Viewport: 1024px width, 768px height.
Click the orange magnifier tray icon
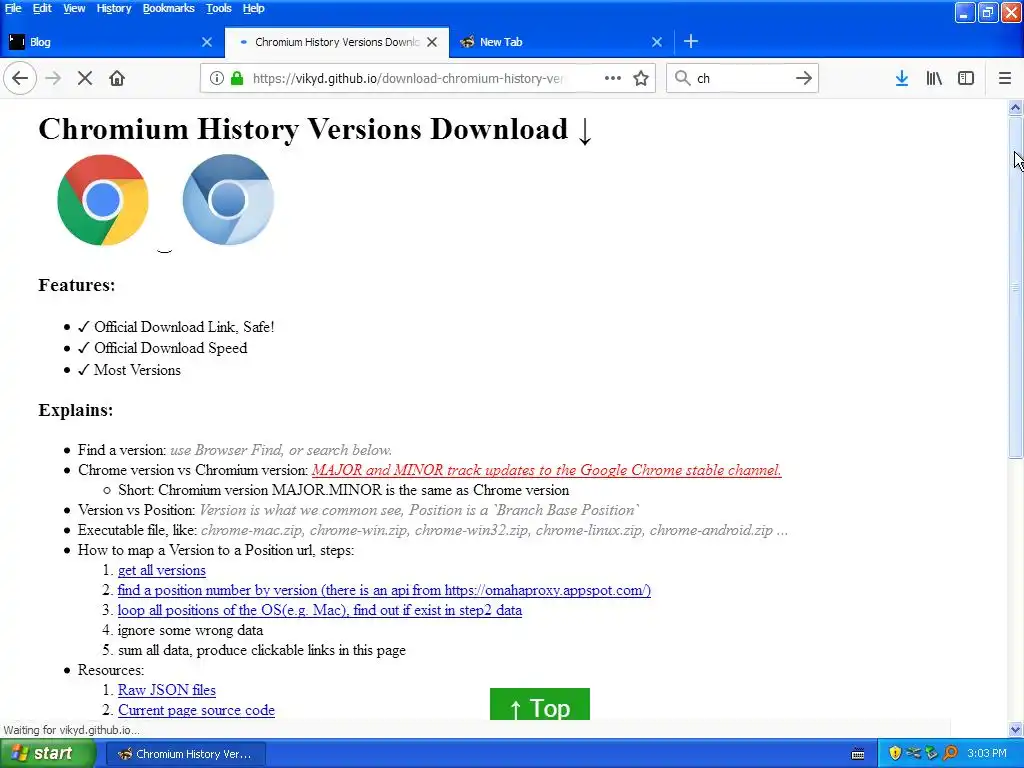[x=951, y=754]
